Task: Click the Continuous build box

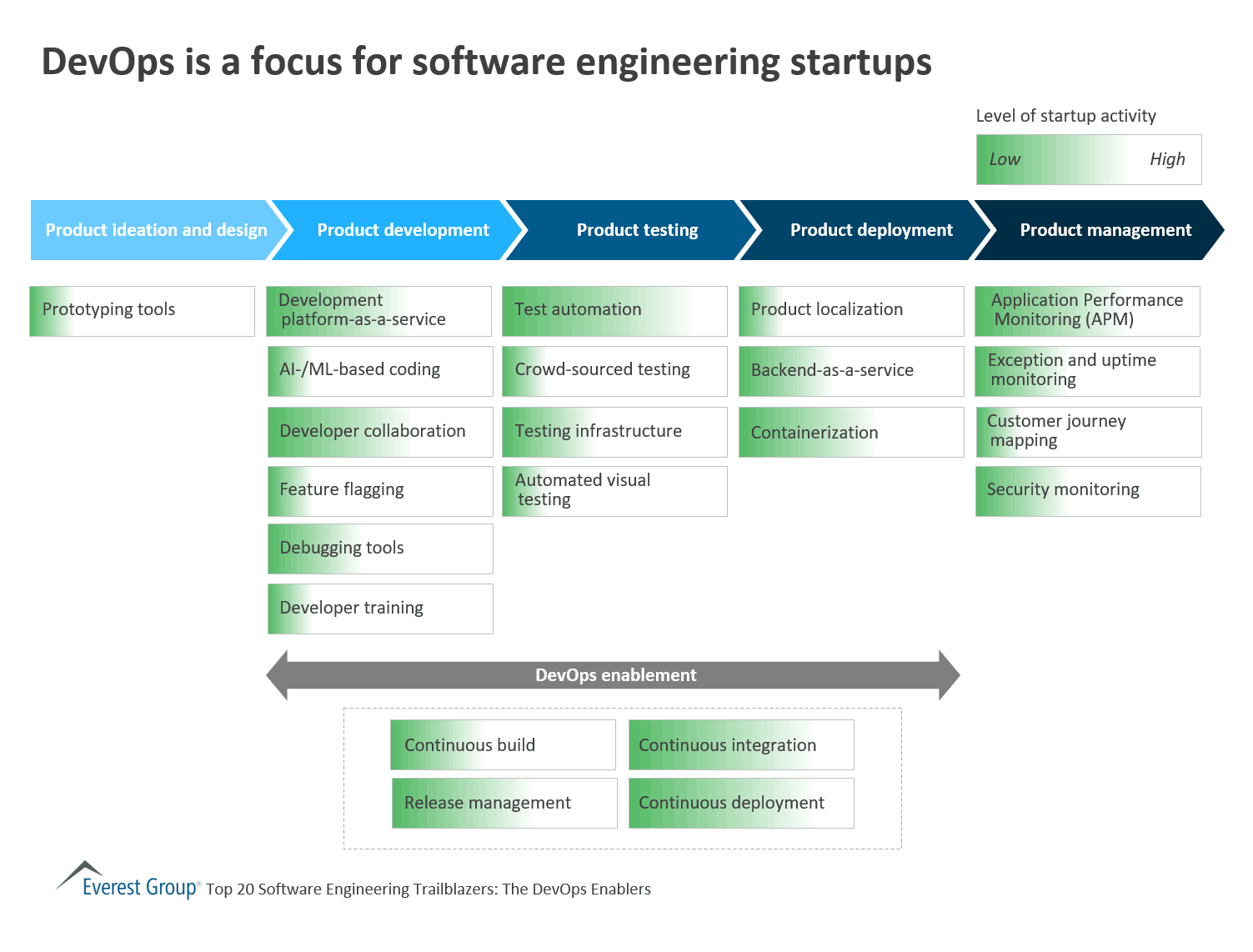Action: 503,744
